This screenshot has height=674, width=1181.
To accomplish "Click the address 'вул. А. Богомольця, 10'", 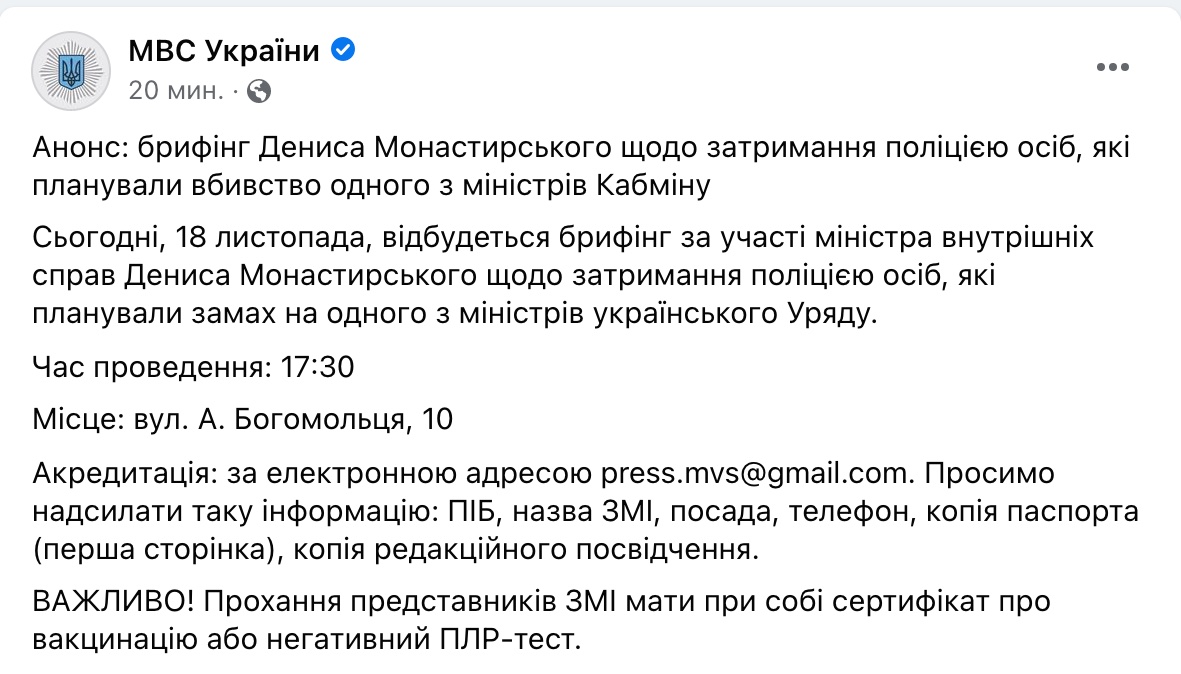I will [x=293, y=419].
